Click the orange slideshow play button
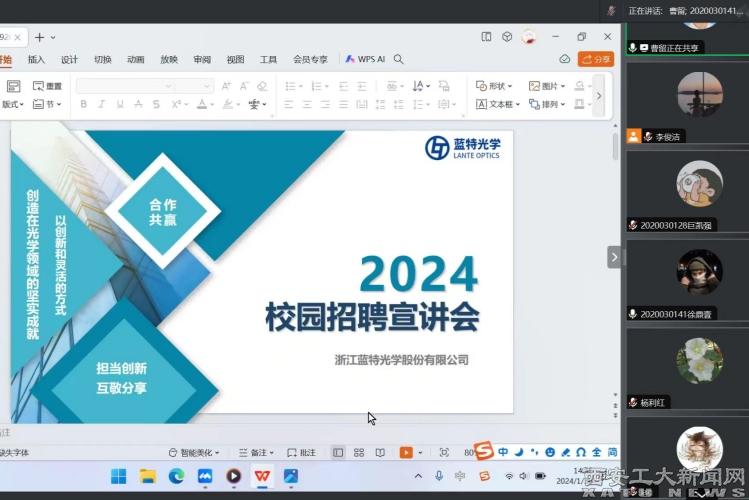 point(406,453)
